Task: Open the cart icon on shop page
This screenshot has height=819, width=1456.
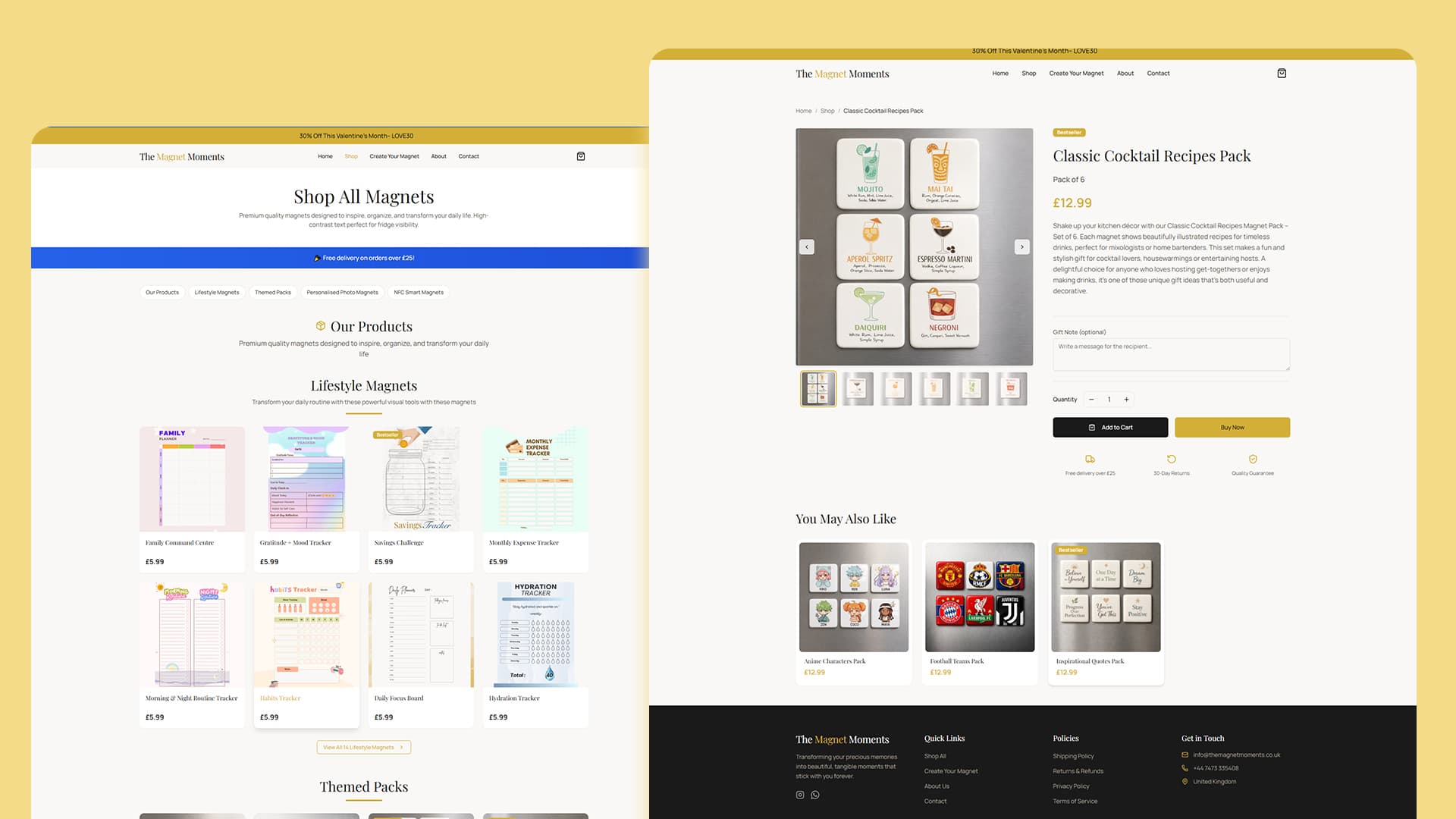Action: [x=581, y=156]
